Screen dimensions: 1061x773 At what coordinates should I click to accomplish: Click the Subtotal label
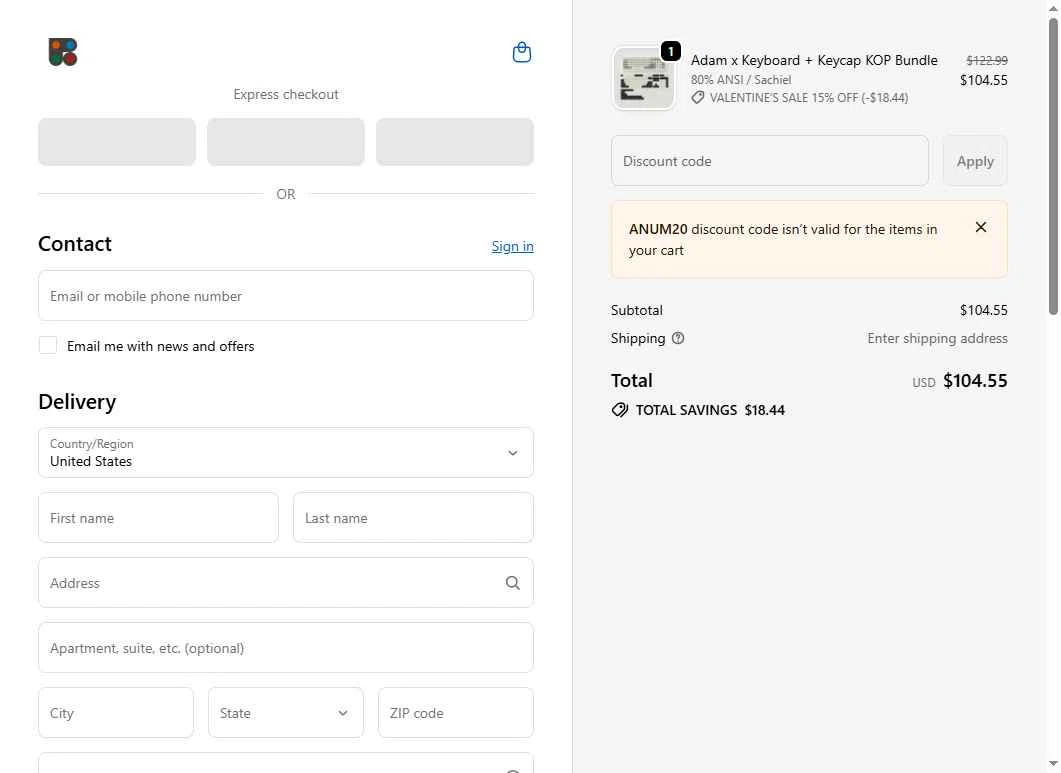click(637, 310)
